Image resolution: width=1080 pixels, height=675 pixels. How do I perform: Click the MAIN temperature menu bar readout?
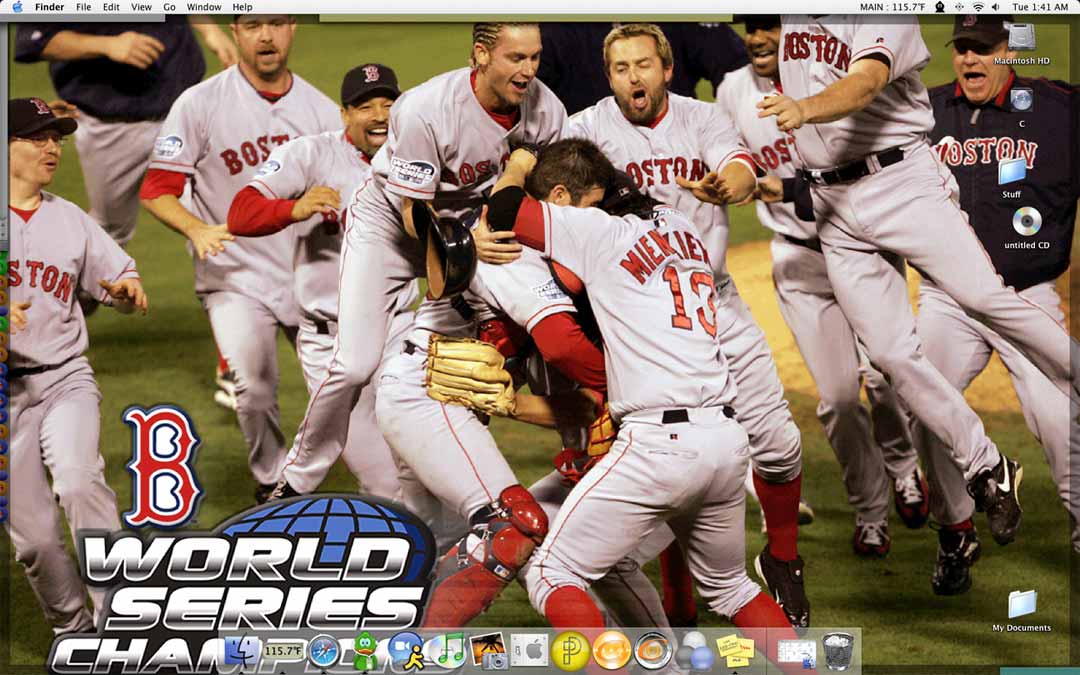[x=893, y=7]
